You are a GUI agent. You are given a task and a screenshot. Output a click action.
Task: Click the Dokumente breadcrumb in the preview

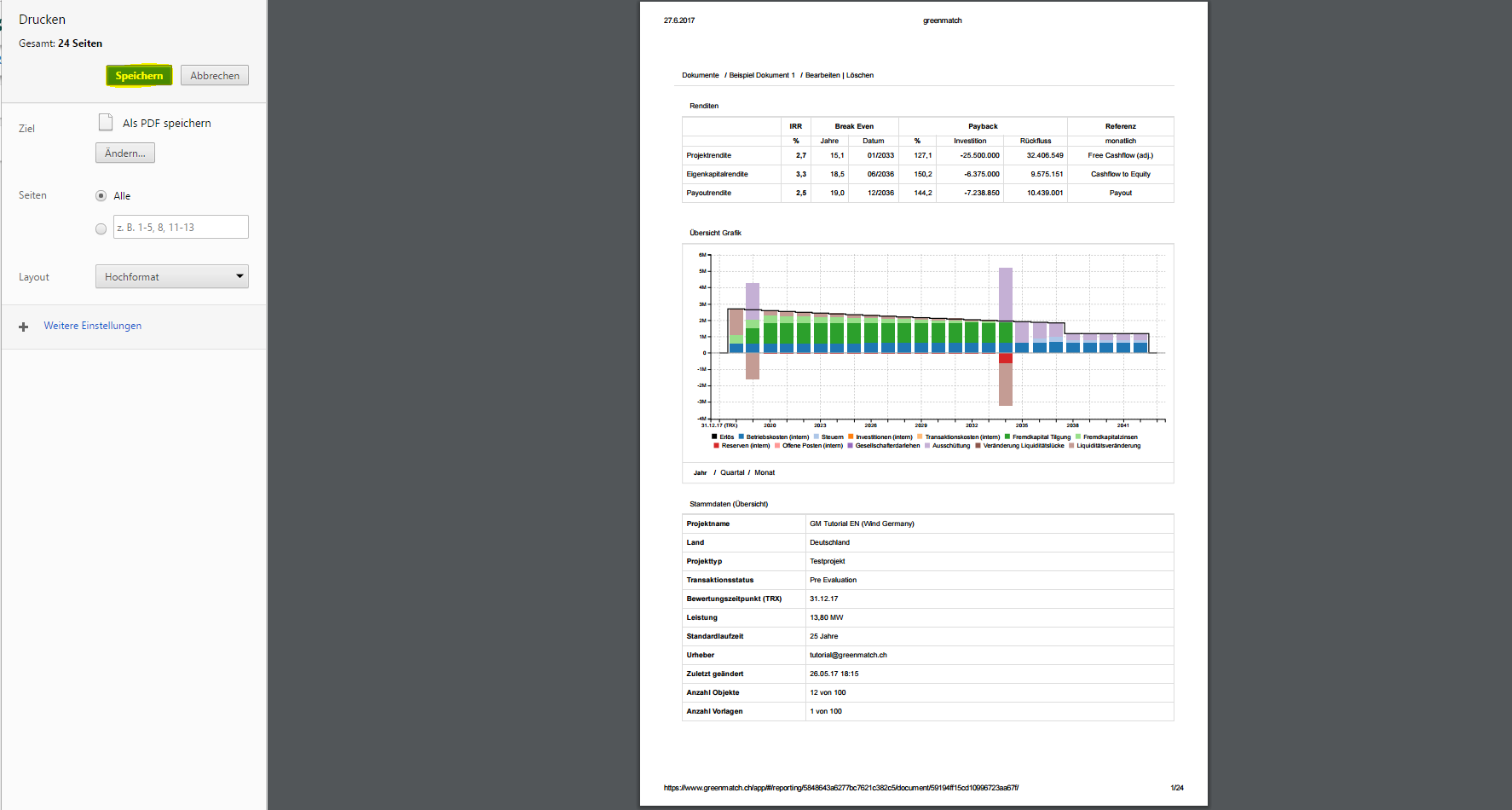tap(700, 75)
